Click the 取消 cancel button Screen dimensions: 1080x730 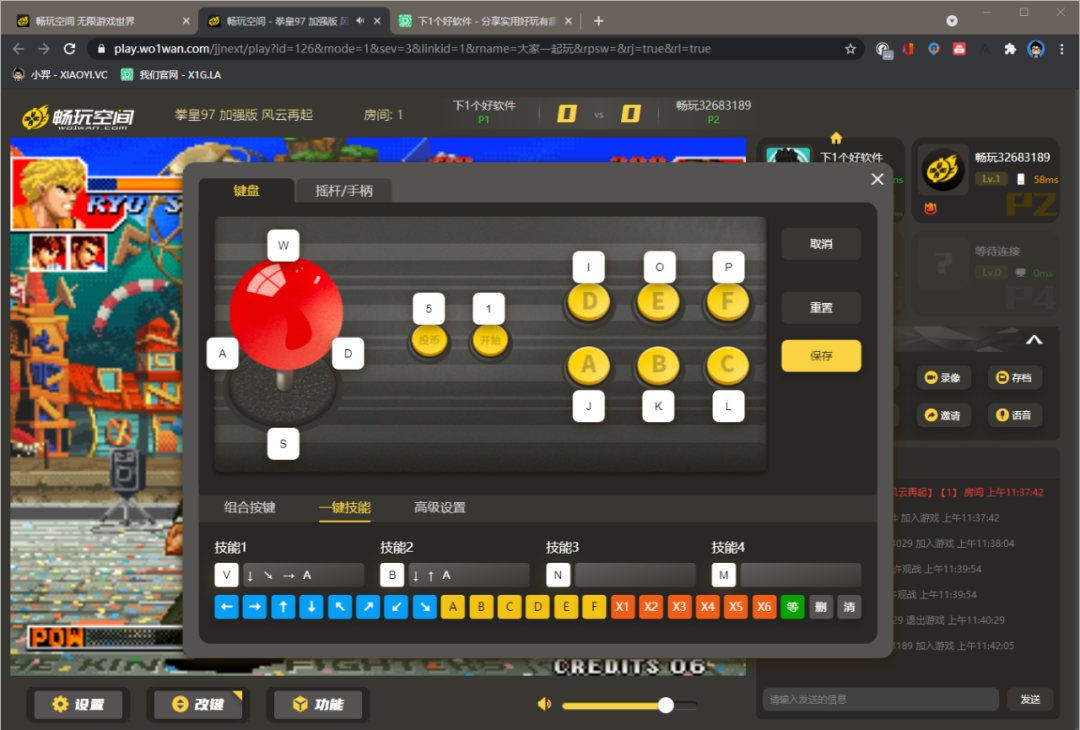point(821,244)
